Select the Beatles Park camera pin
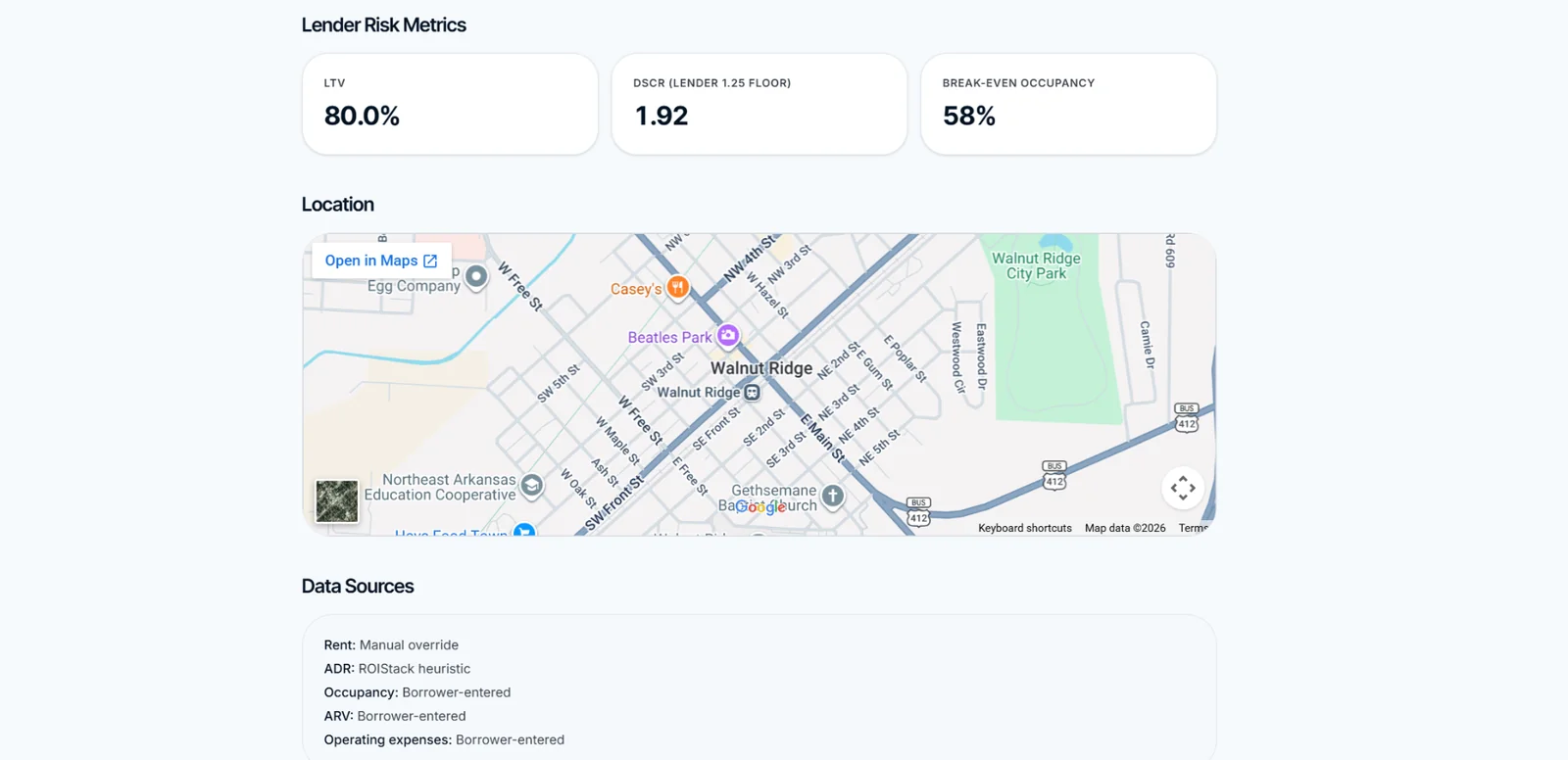1568x760 pixels. (x=727, y=335)
